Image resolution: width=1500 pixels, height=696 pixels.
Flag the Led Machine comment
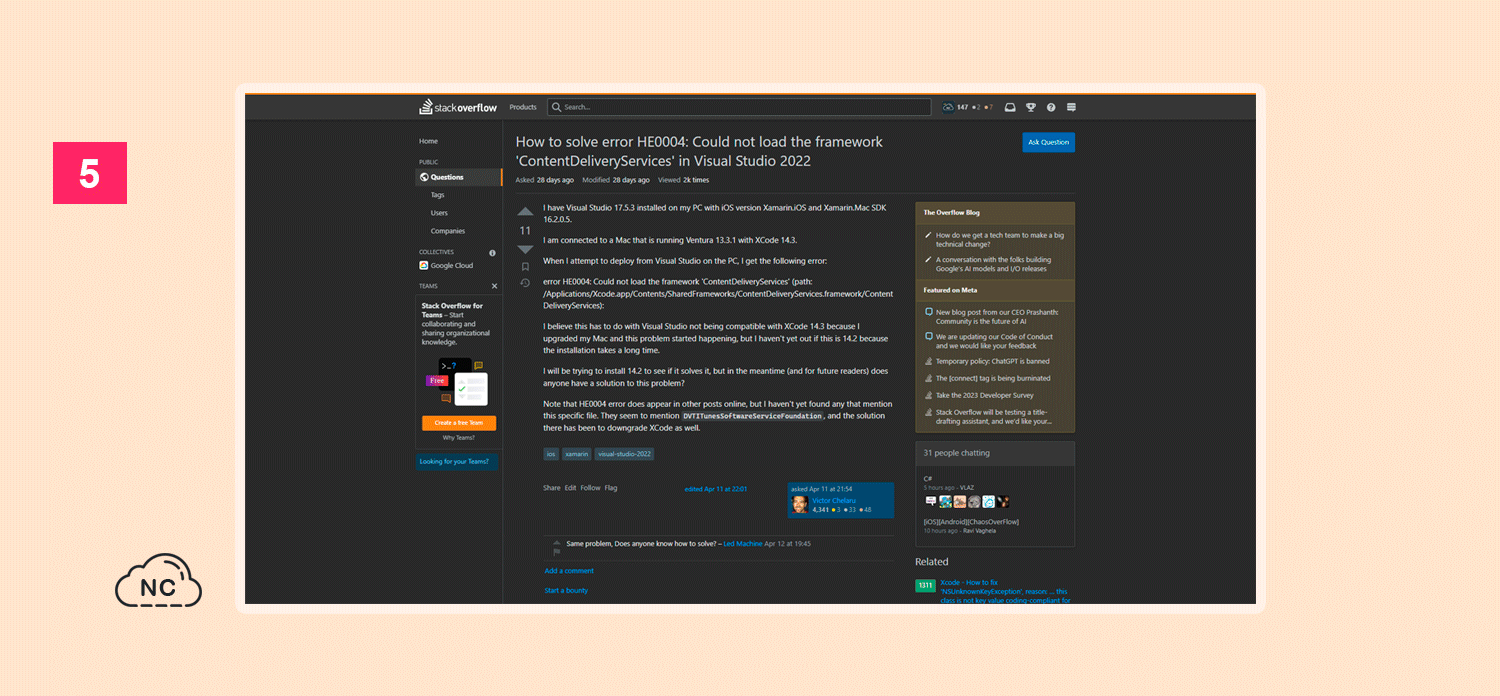pyautogui.click(x=557, y=552)
